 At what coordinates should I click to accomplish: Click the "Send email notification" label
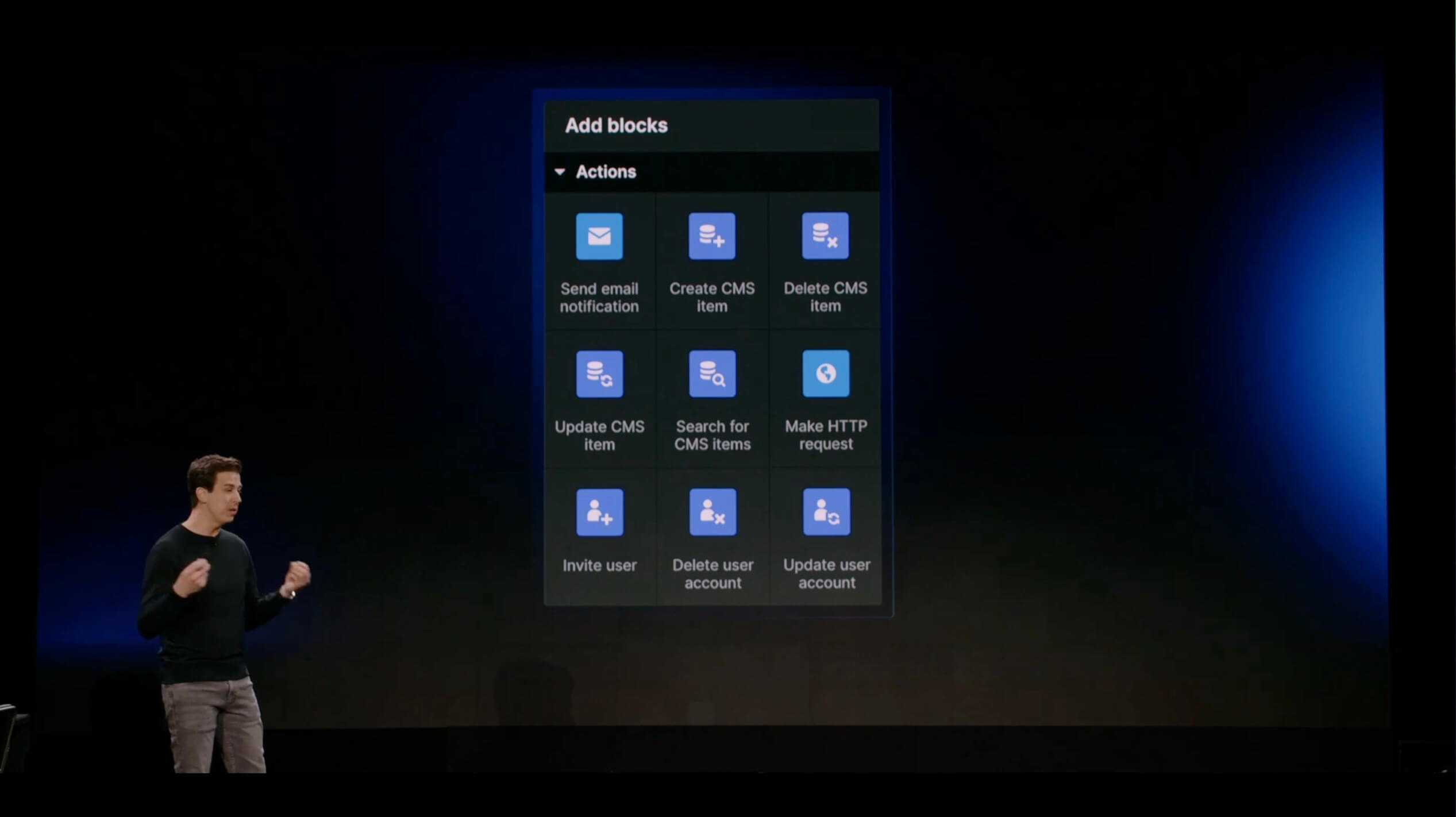(x=599, y=297)
